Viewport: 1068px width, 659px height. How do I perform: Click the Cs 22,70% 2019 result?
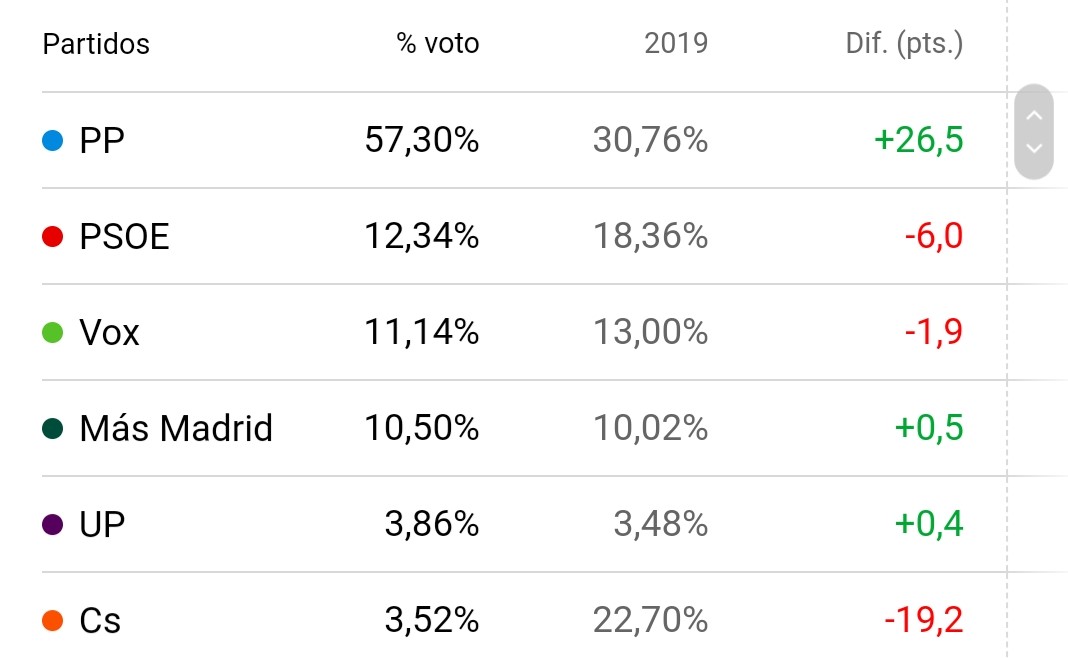tap(650, 621)
